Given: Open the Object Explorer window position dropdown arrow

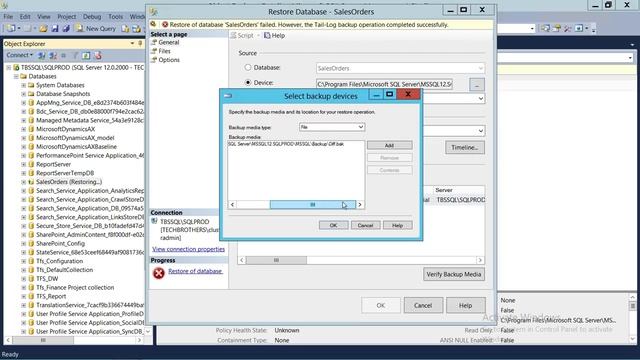Looking at the screenshot, I should (132, 43).
